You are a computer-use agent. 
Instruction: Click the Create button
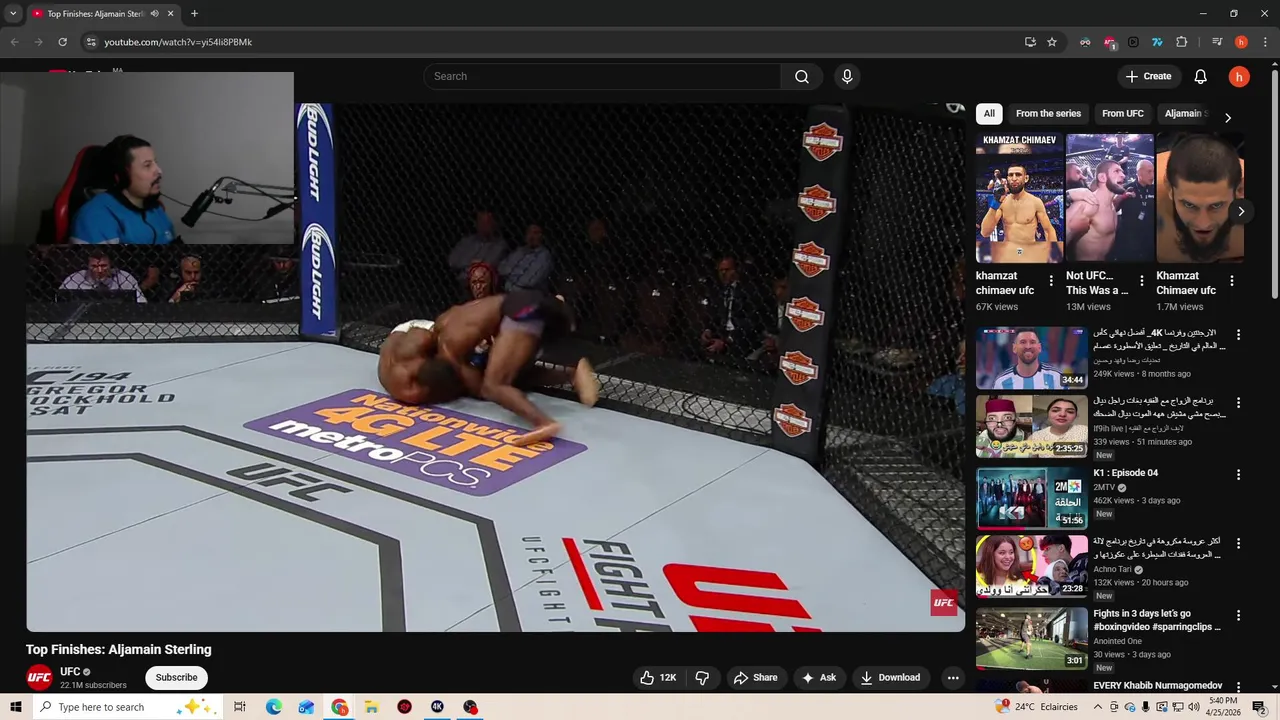coord(1148,77)
